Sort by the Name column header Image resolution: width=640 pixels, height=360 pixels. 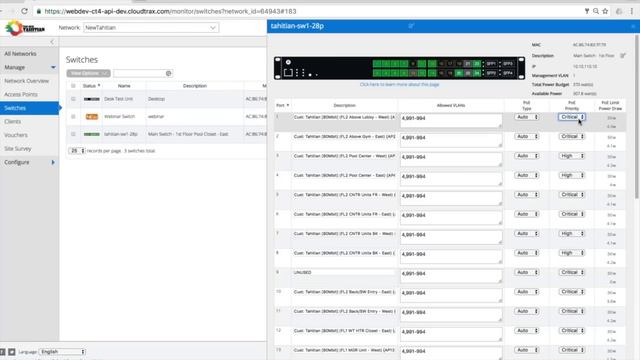tap(124, 86)
